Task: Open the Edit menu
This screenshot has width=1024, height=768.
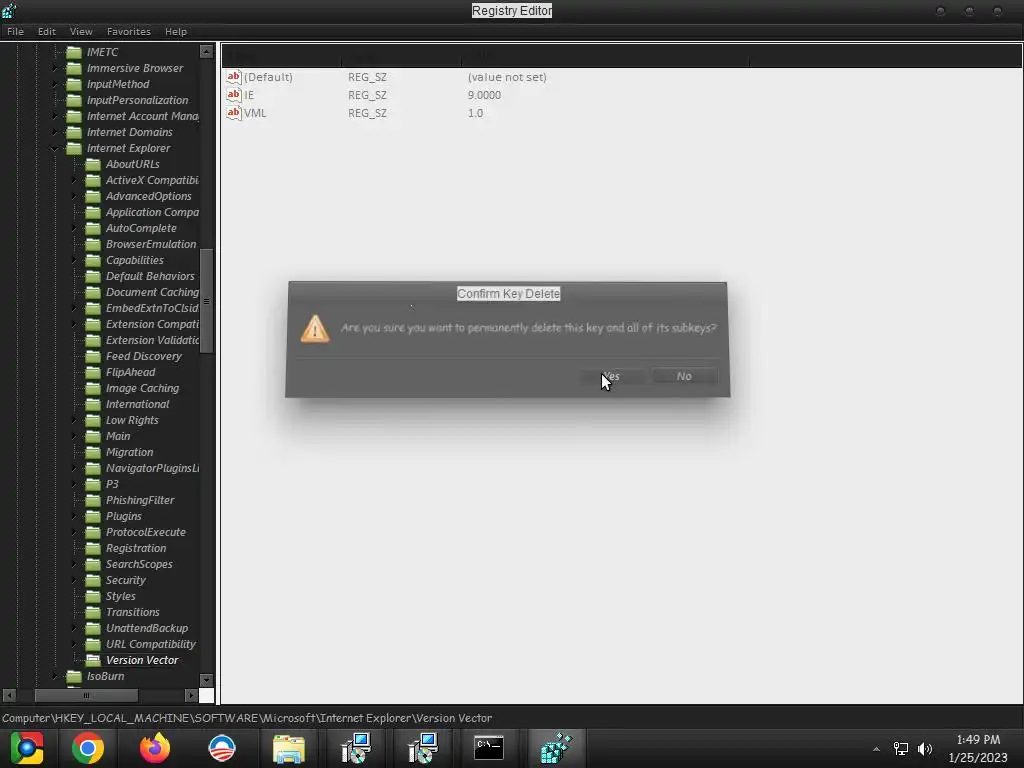Action: [x=46, y=31]
